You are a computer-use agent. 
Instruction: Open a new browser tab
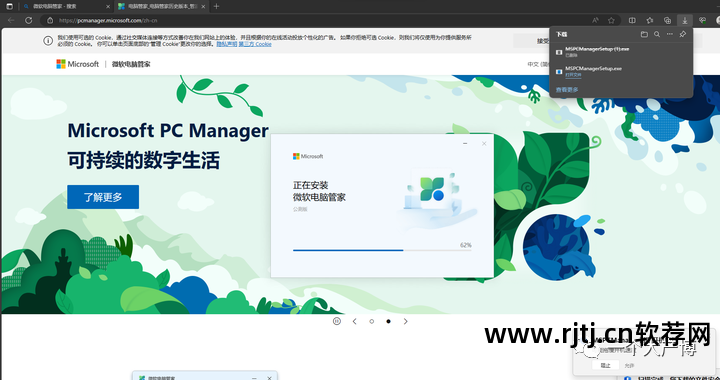pos(217,6)
